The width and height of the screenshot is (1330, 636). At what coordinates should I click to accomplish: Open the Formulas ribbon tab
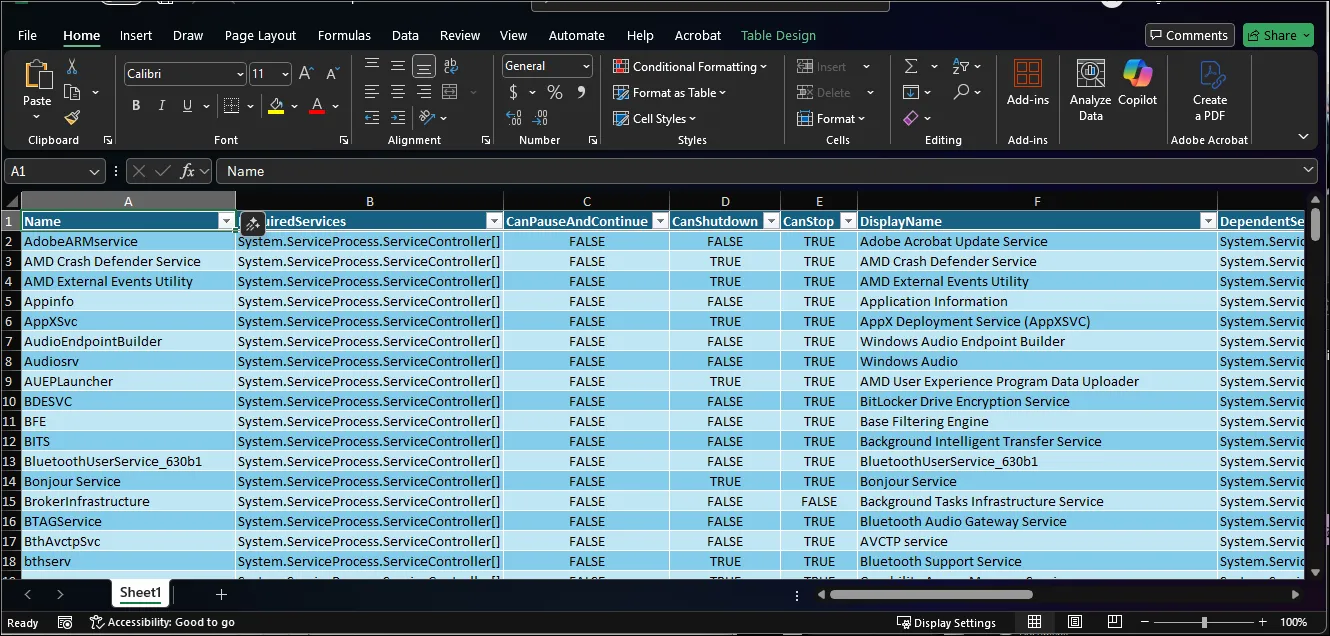tap(344, 35)
